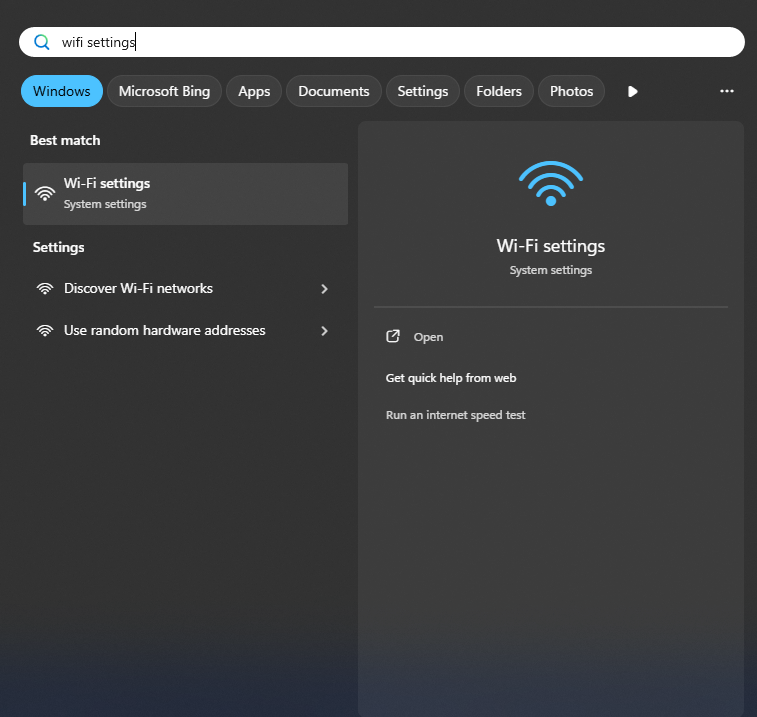Click the Wi-Fi icon beside the best match result
Viewport: 757px width, 717px height.
click(x=45, y=194)
